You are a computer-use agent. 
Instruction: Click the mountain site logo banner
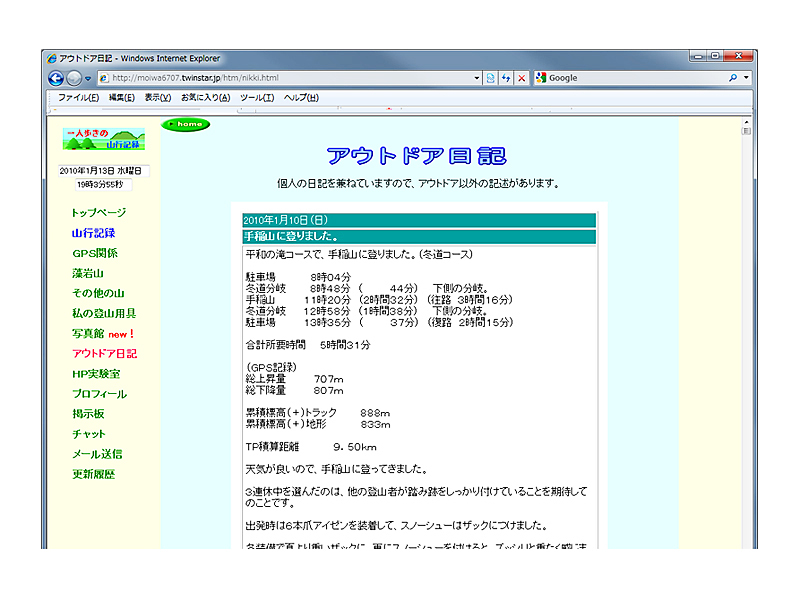(104, 139)
